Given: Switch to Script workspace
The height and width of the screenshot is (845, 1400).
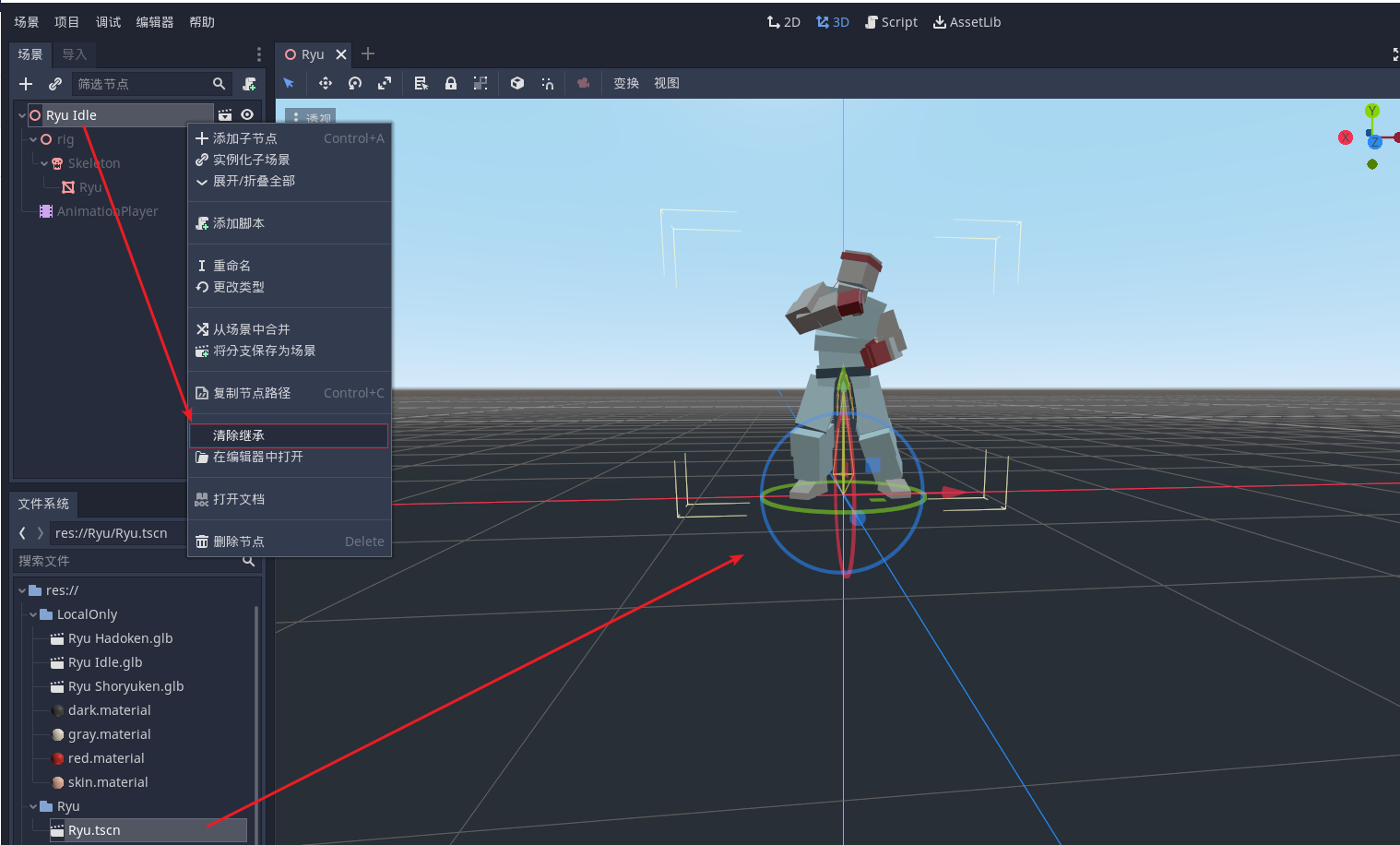Looking at the screenshot, I should [891, 22].
